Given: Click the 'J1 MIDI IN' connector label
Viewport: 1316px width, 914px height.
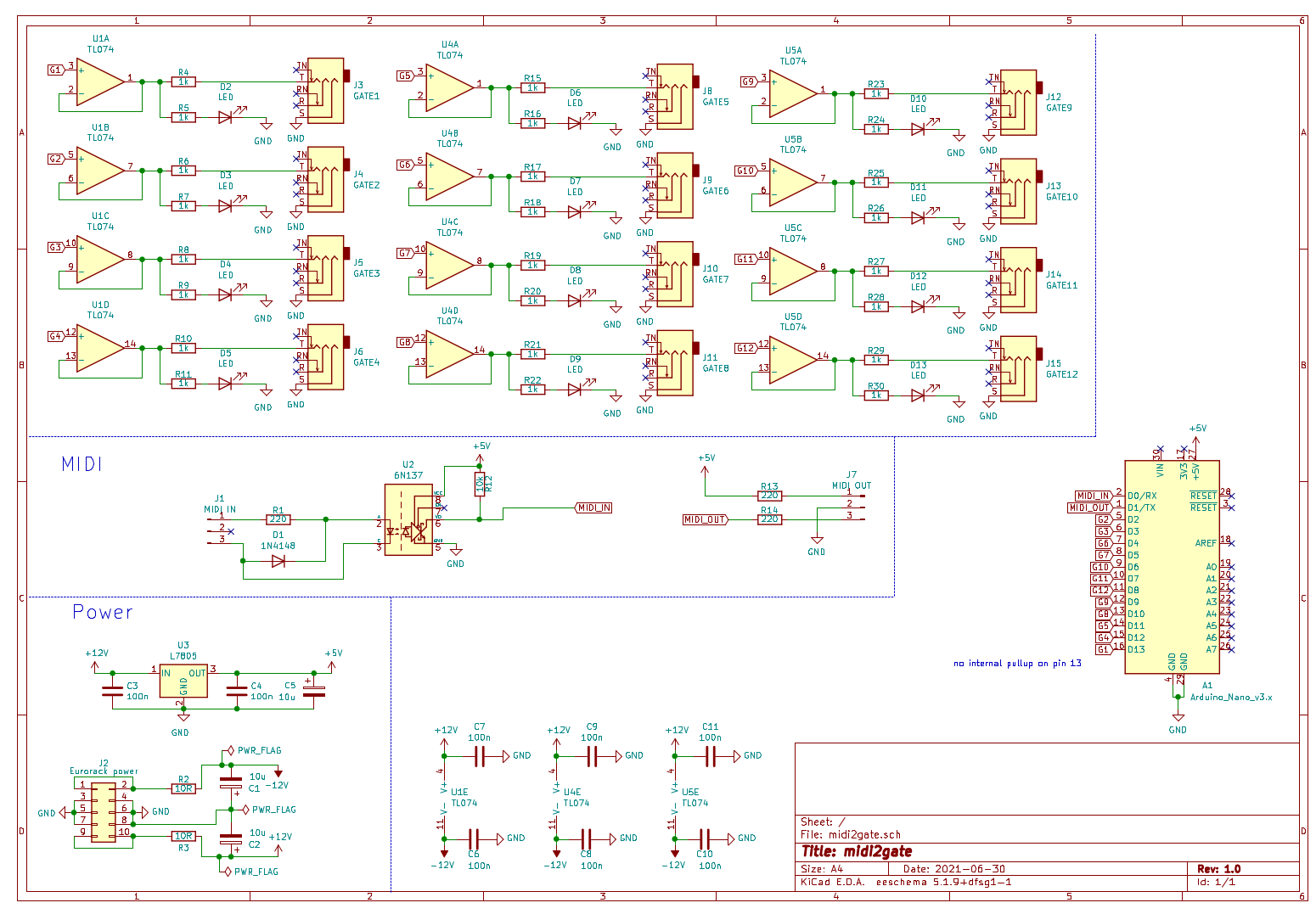Looking at the screenshot, I should tap(220, 504).
